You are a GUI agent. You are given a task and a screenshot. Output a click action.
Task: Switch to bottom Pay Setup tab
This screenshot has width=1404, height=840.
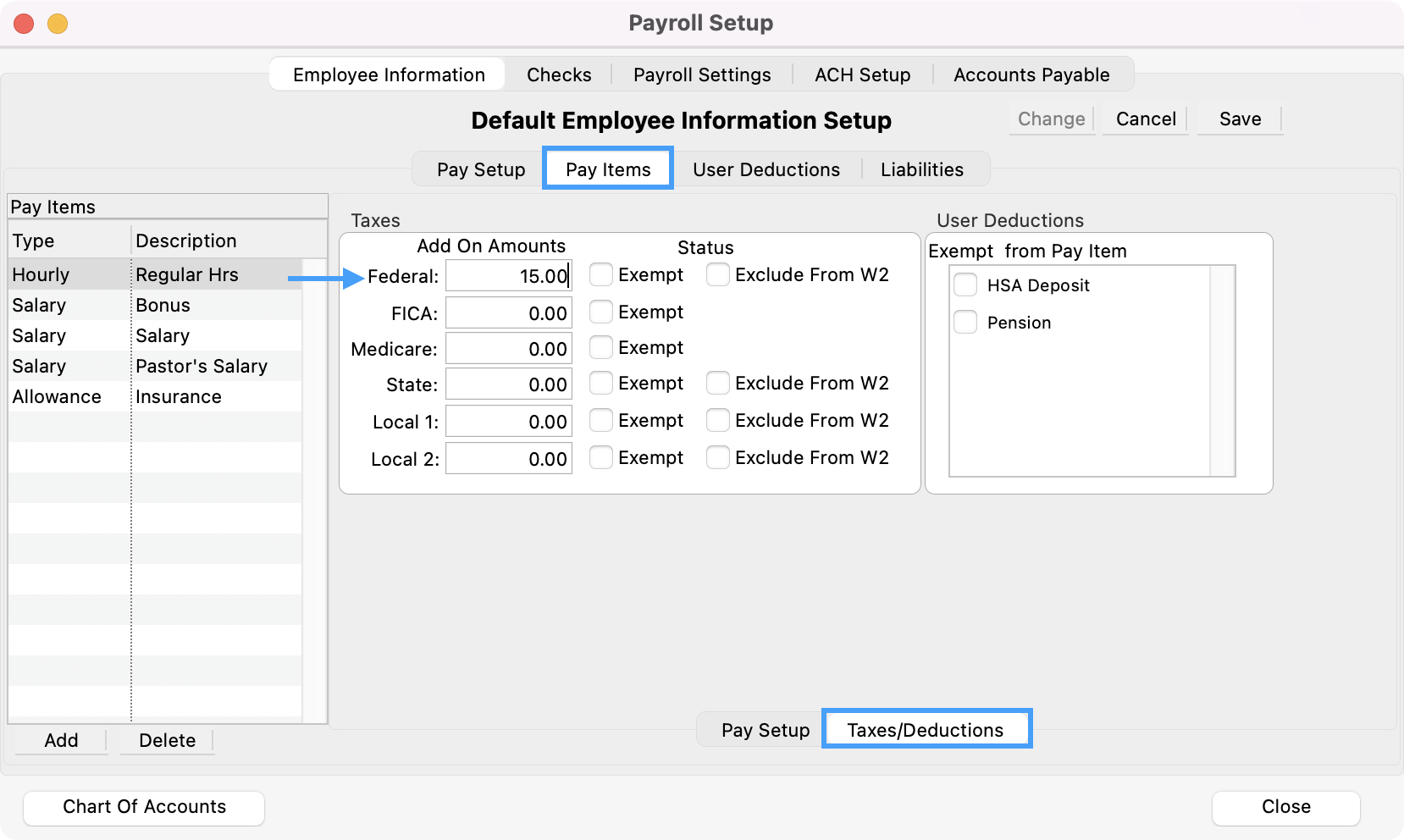(765, 730)
